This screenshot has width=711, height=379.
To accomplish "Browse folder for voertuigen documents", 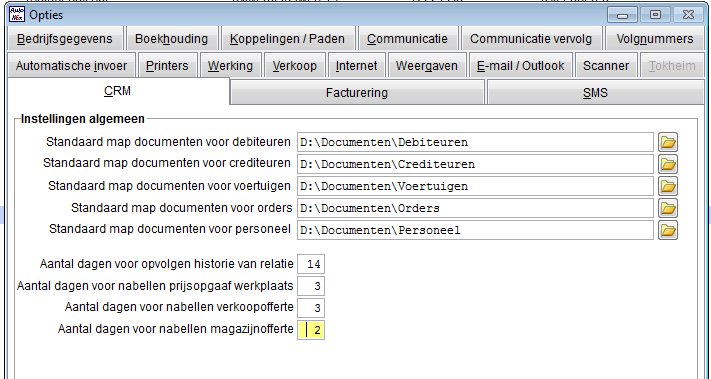I will point(667,186).
